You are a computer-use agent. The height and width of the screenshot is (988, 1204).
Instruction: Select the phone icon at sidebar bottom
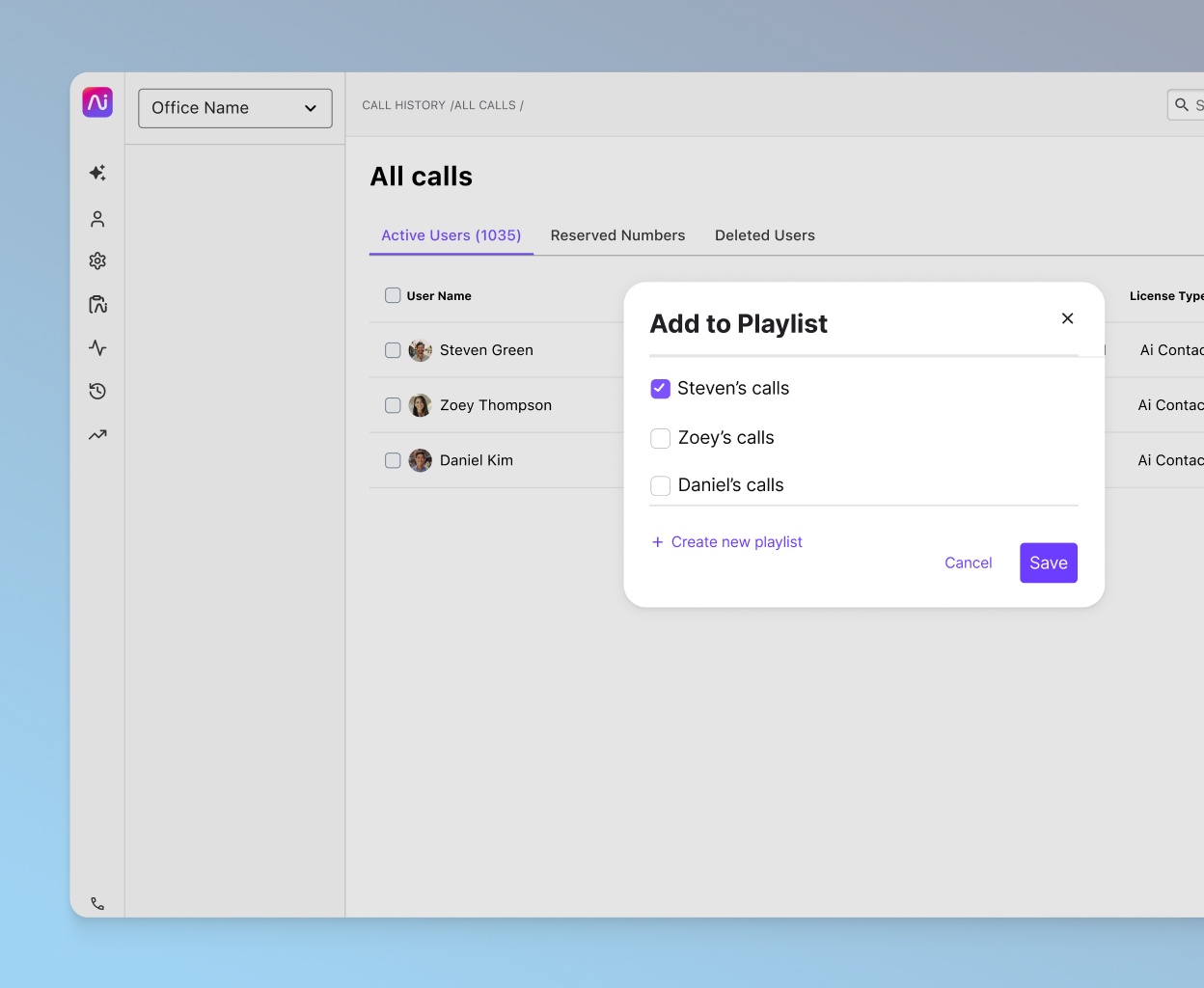pyautogui.click(x=97, y=902)
